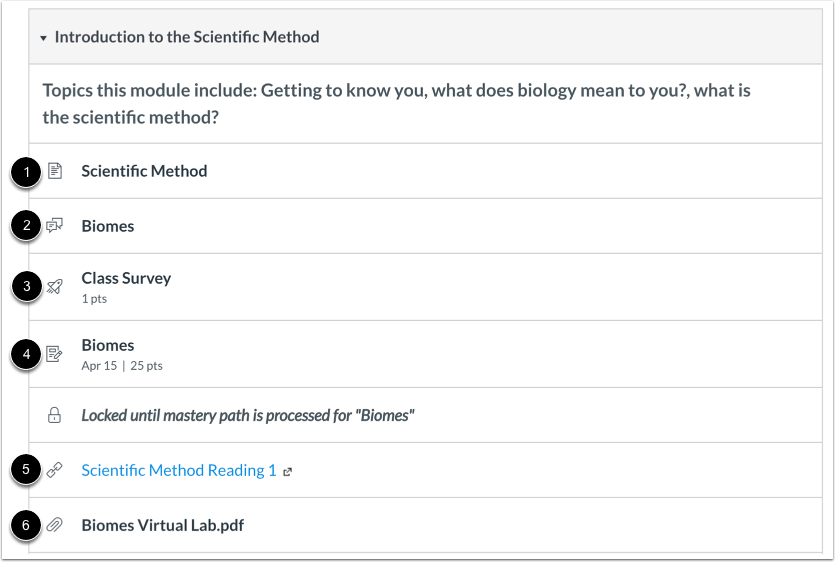This screenshot has width=835, height=562.
Task: Open the Biomes Virtual Lab.pdf file
Action: point(162,525)
